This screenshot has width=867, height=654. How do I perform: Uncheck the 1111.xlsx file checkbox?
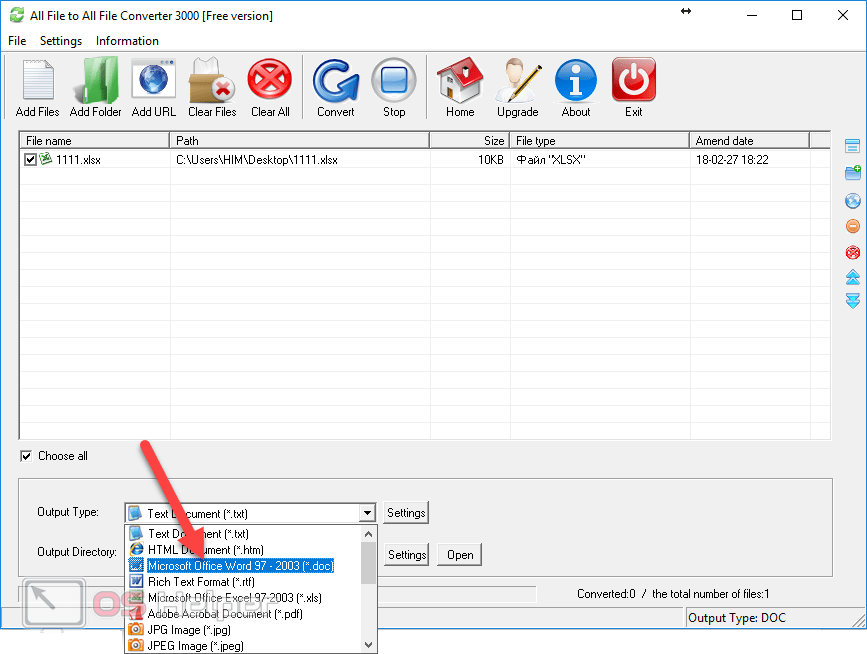pyautogui.click(x=31, y=160)
